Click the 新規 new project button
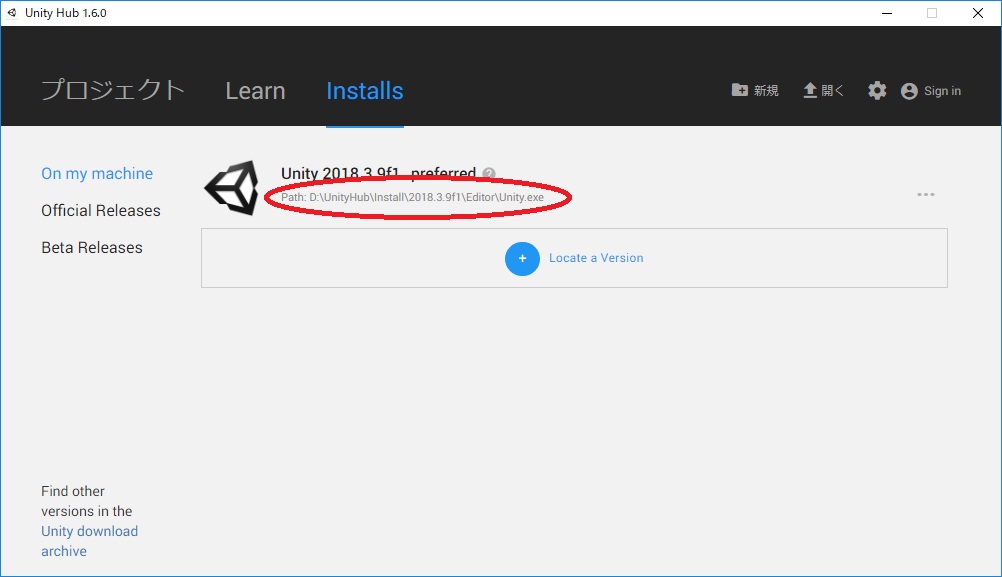This screenshot has height=577, width=1002. 755,90
